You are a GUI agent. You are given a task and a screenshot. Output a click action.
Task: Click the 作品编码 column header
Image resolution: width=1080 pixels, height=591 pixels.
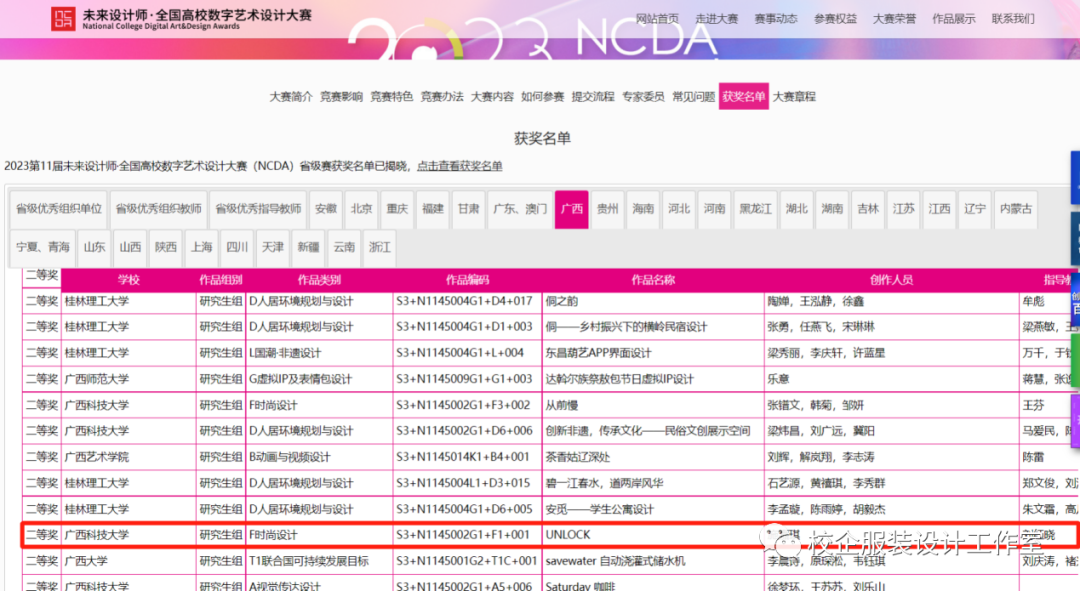467,280
